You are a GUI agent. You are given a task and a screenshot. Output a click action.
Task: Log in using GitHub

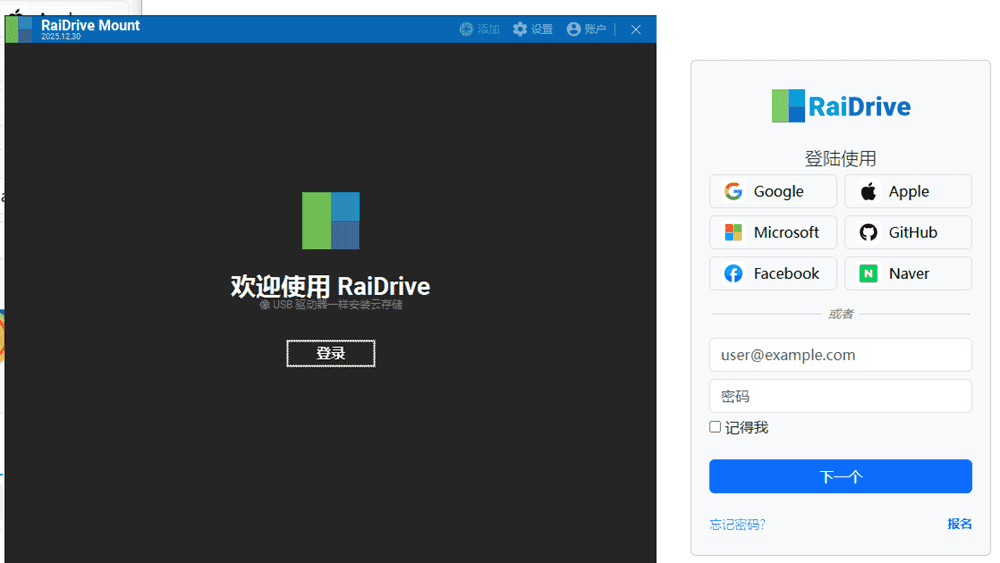coord(907,232)
